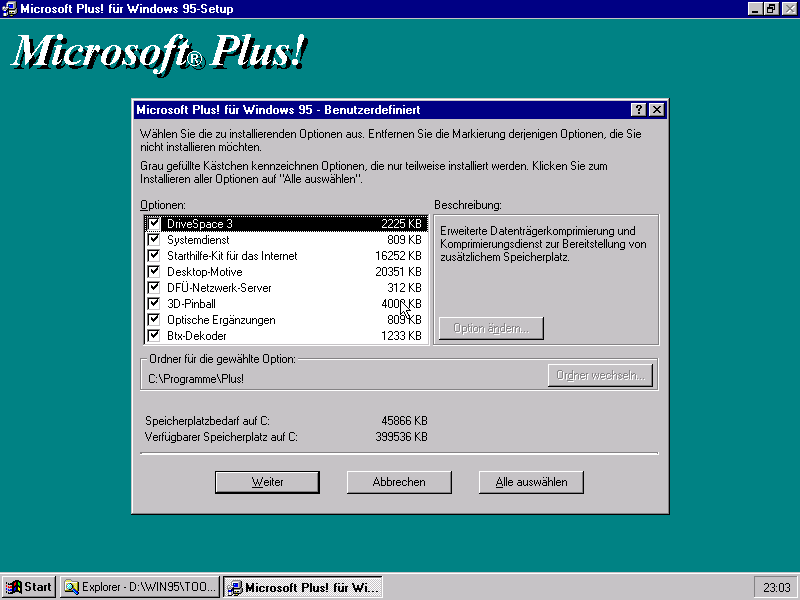Close the Benutzerdefiniert dialog
The image size is (800, 600).
(657, 110)
